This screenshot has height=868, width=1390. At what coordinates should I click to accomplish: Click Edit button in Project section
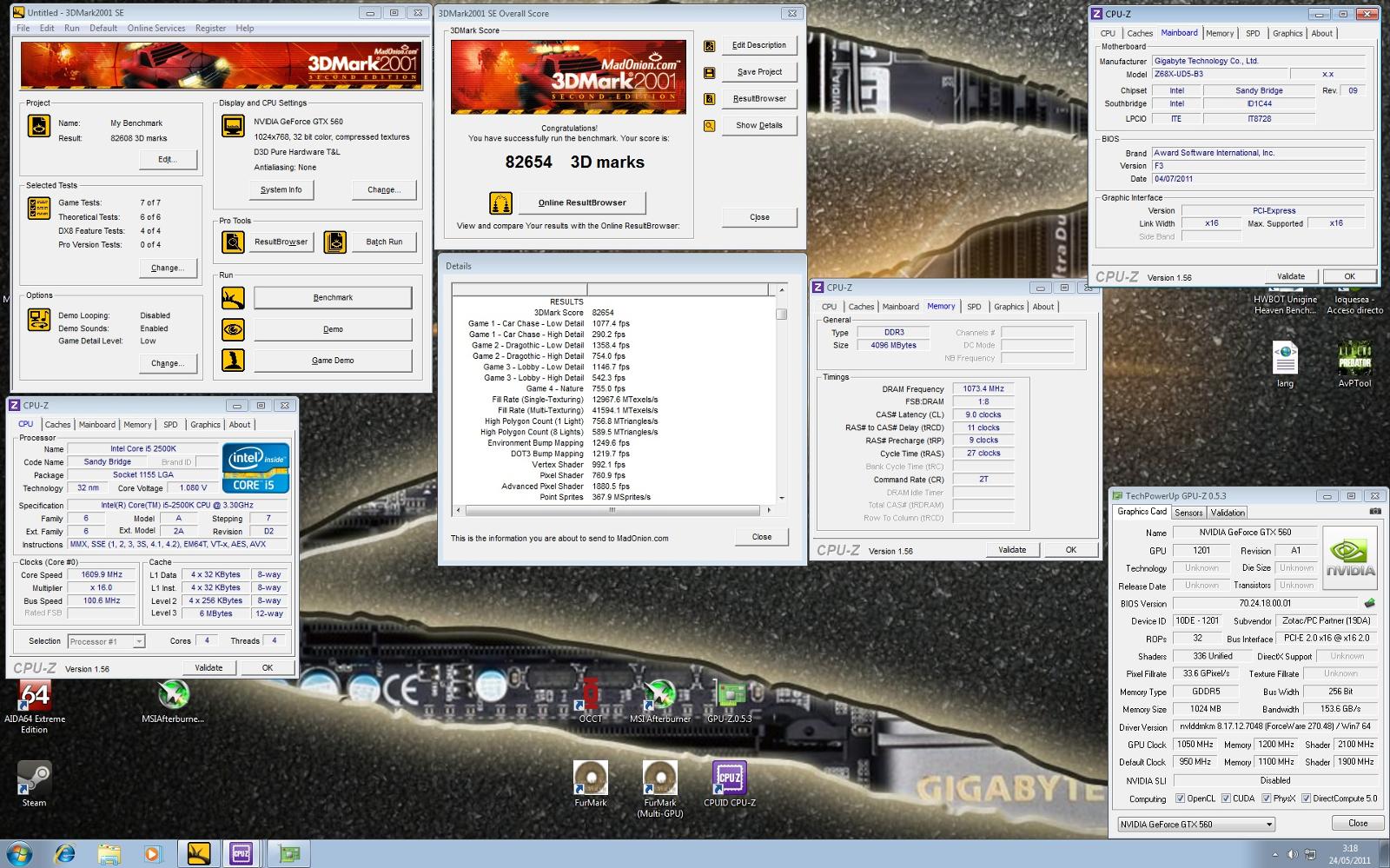(x=167, y=160)
